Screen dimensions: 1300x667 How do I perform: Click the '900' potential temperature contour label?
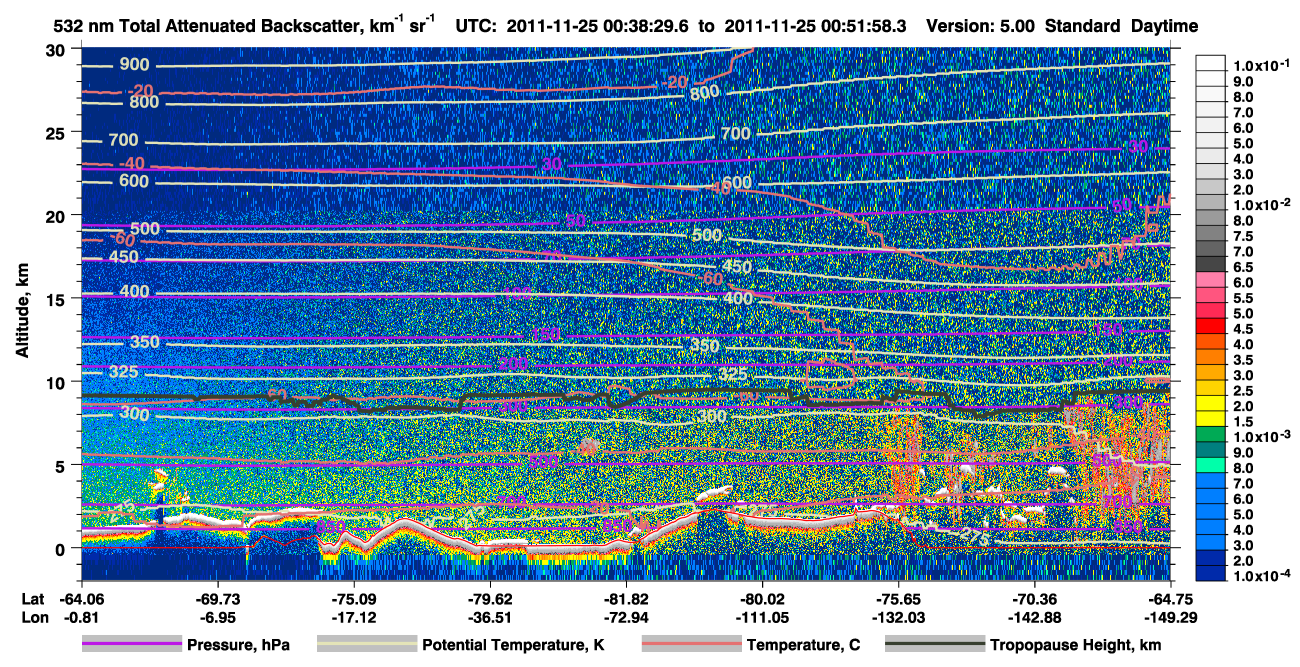(x=133, y=65)
